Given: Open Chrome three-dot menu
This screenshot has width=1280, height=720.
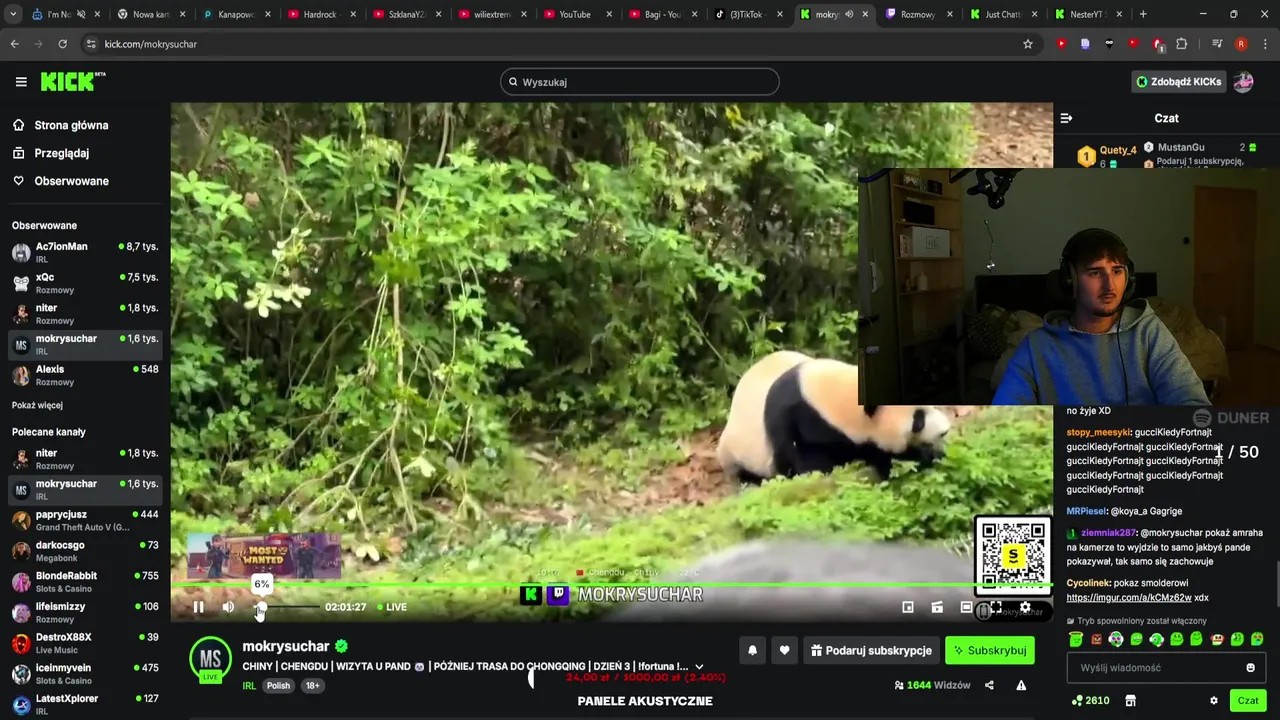Looking at the screenshot, I should tap(1264, 44).
